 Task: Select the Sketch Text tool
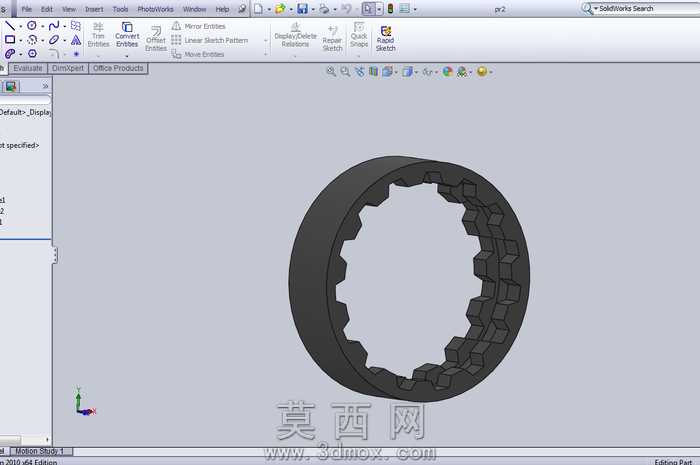(76, 40)
